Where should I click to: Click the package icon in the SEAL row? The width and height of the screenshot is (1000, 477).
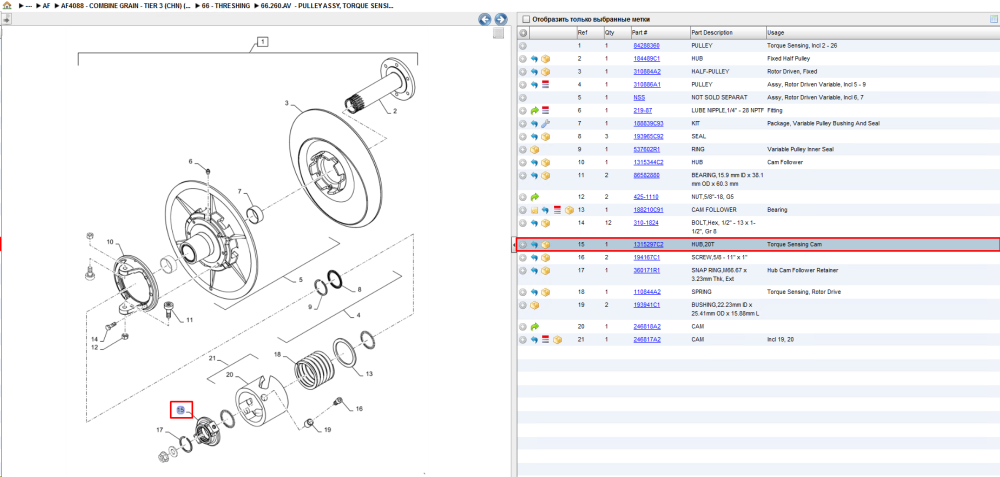546,136
